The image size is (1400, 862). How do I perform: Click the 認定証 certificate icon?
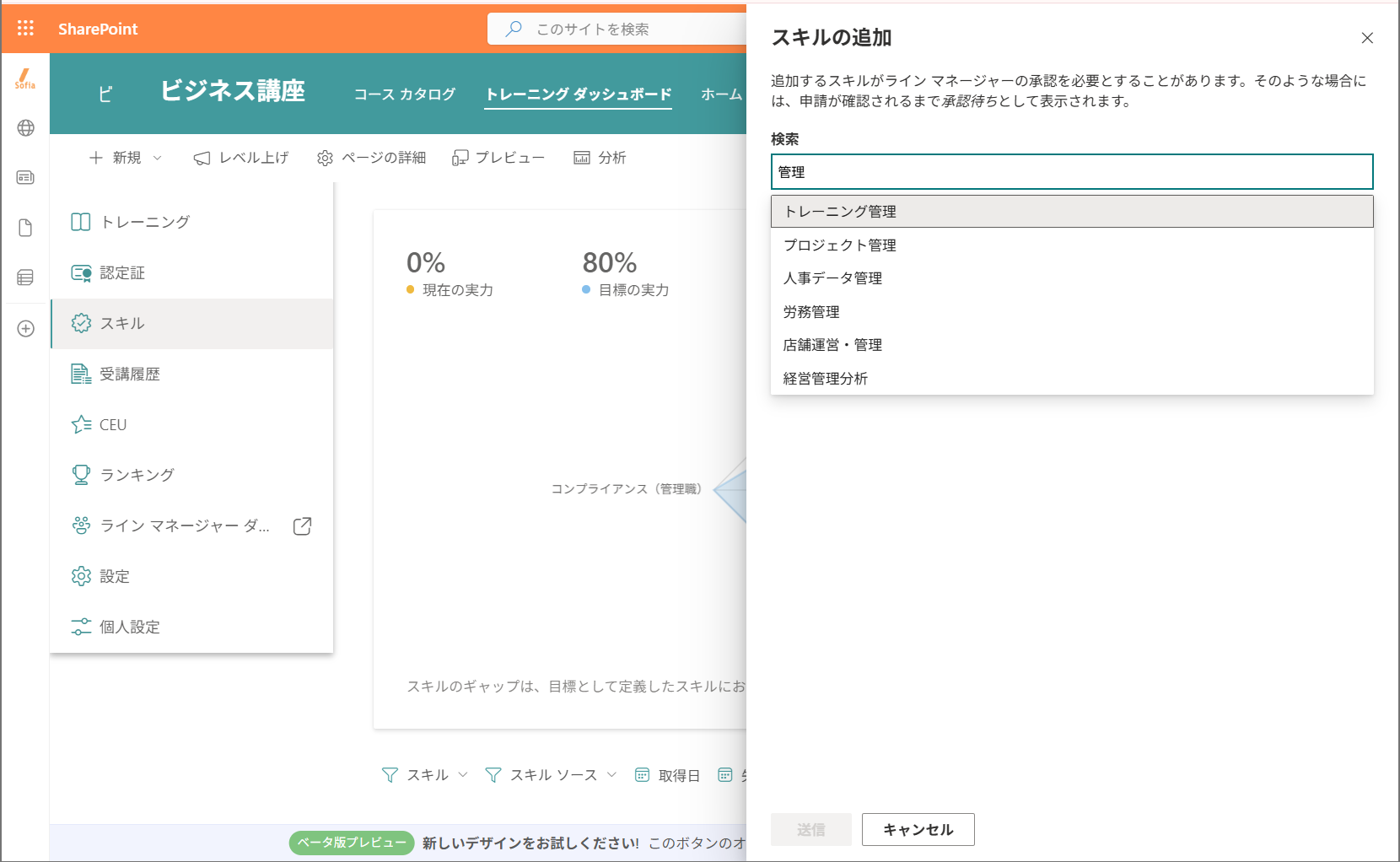point(81,272)
